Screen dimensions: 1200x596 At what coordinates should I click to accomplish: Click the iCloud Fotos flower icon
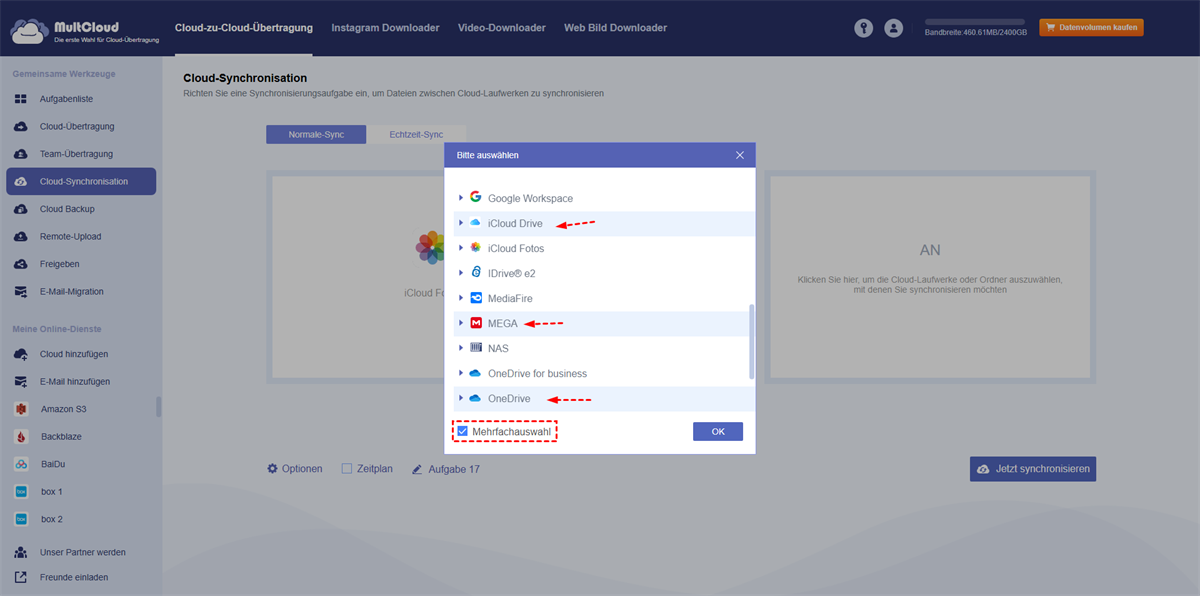[475, 247]
